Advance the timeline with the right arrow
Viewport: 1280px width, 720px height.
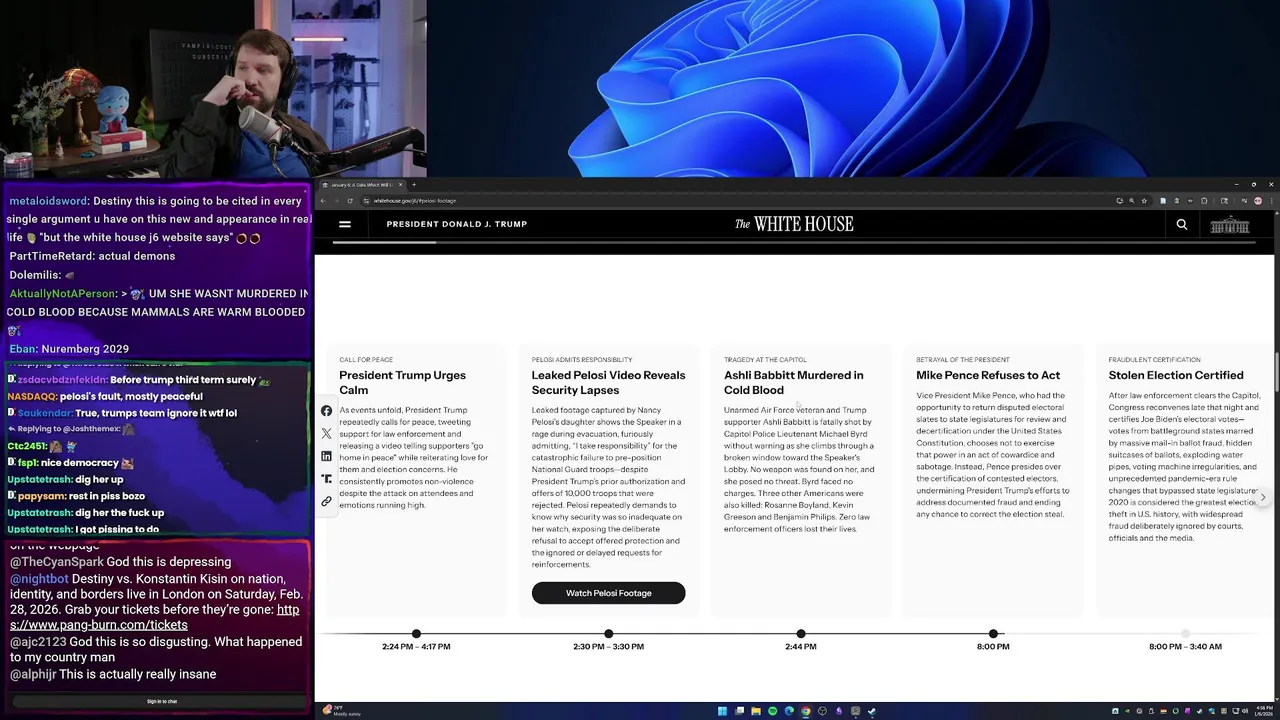[1263, 497]
